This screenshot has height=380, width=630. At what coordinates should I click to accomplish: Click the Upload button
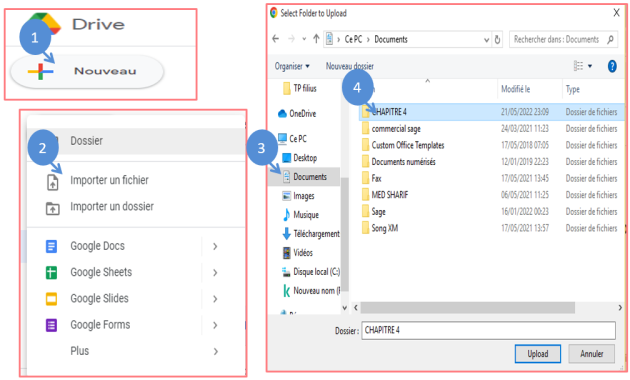[538, 354]
